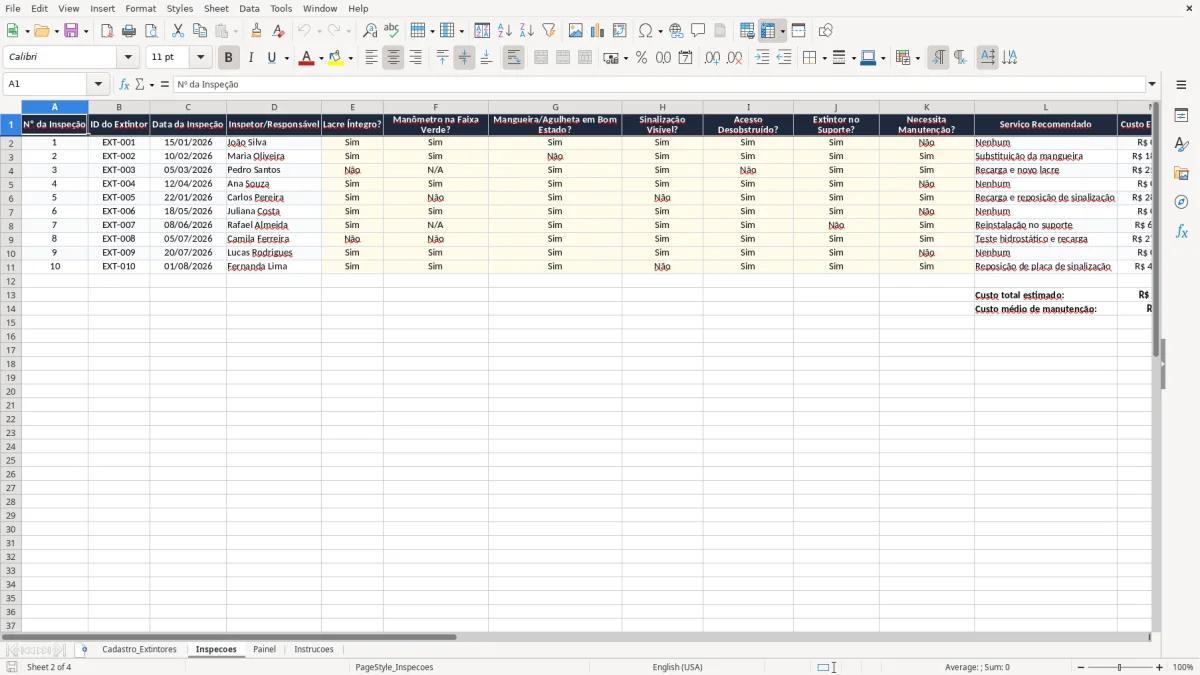Sort descending with the Z-A icon
1200x675 pixels.
[527, 31]
